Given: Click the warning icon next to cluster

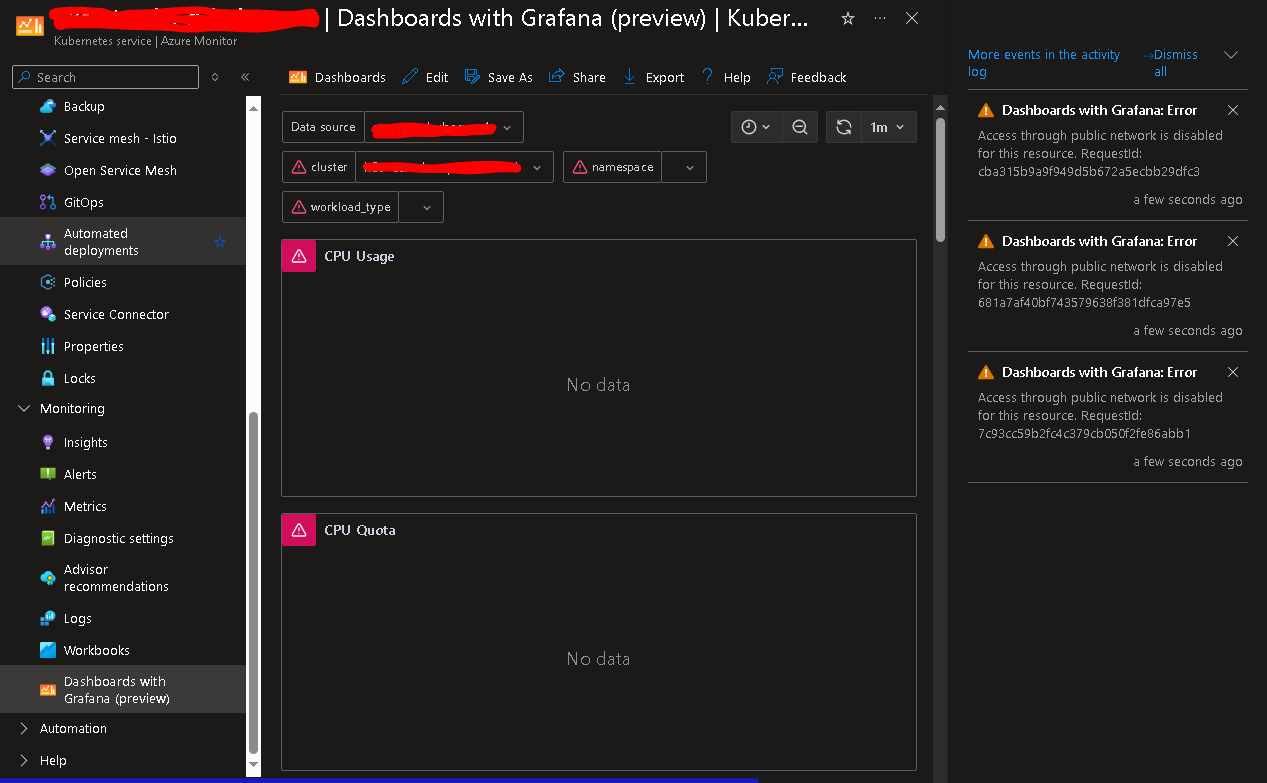Looking at the screenshot, I should tap(299, 167).
